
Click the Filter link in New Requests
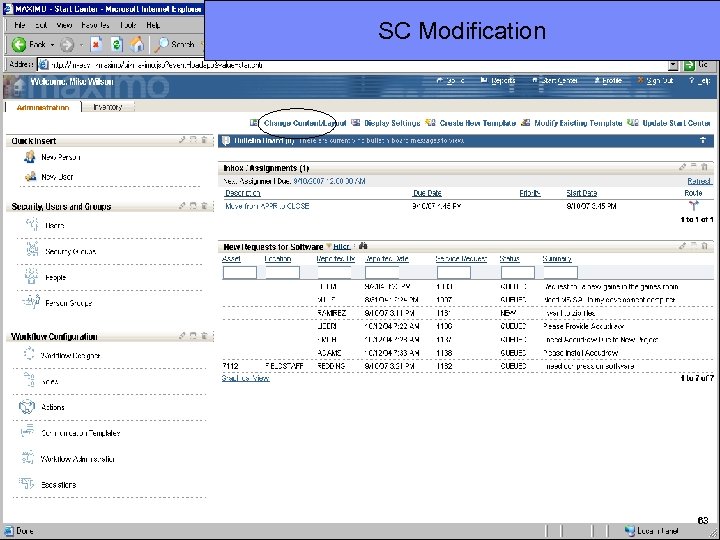click(x=341, y=247)
